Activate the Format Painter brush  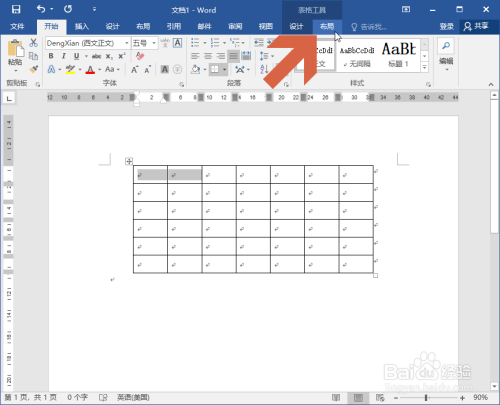point(33,69)
